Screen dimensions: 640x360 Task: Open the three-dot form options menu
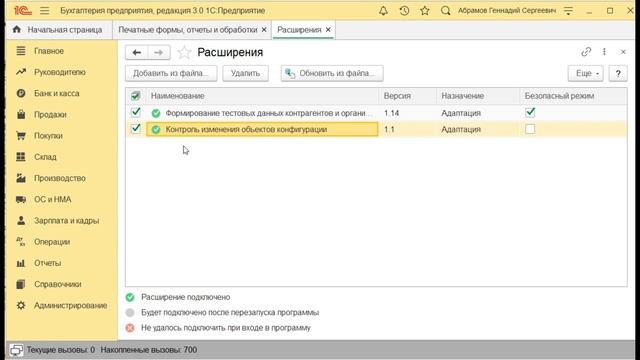[604, 52]
